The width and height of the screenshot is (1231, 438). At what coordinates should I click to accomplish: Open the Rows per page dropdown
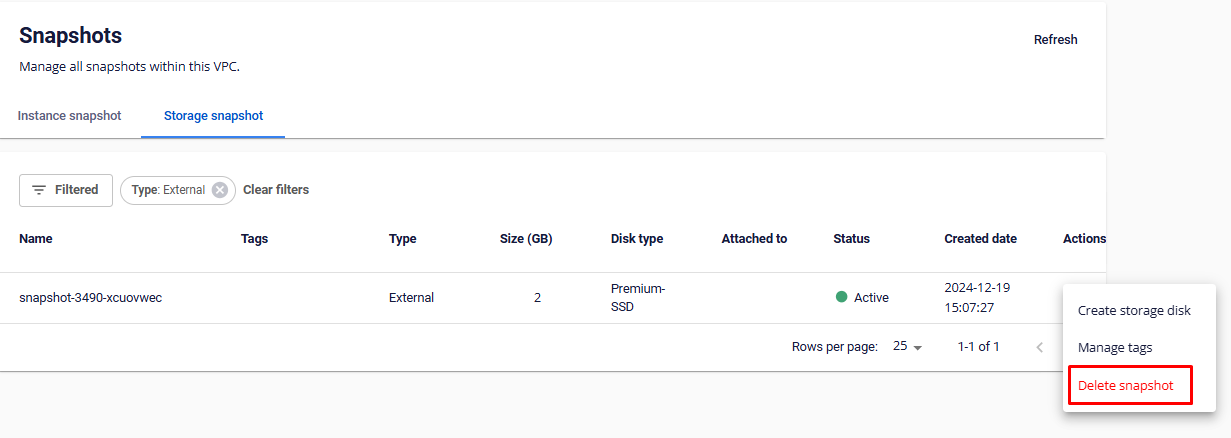pos(907,347)
